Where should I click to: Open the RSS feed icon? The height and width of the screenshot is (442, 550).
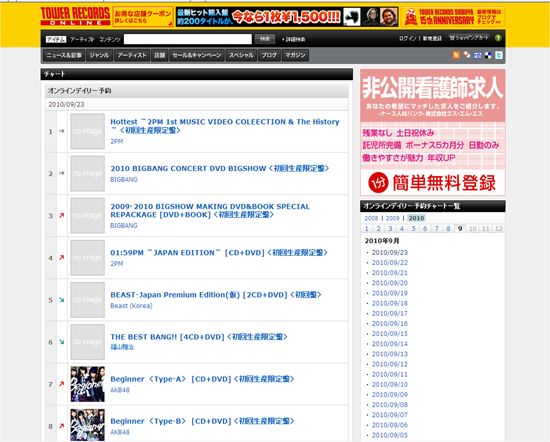[456, 55]
